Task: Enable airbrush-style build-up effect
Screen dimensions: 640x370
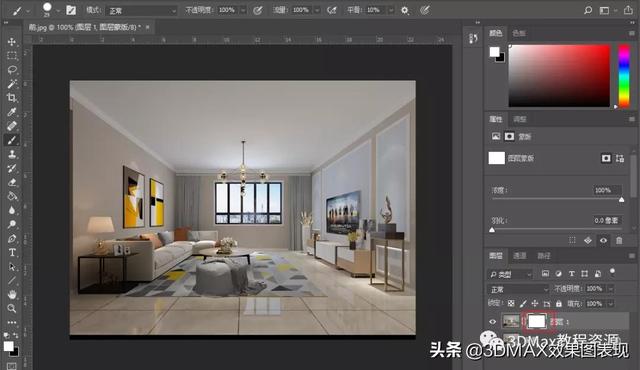Action: pyautogui.click(x=332, y=10)
